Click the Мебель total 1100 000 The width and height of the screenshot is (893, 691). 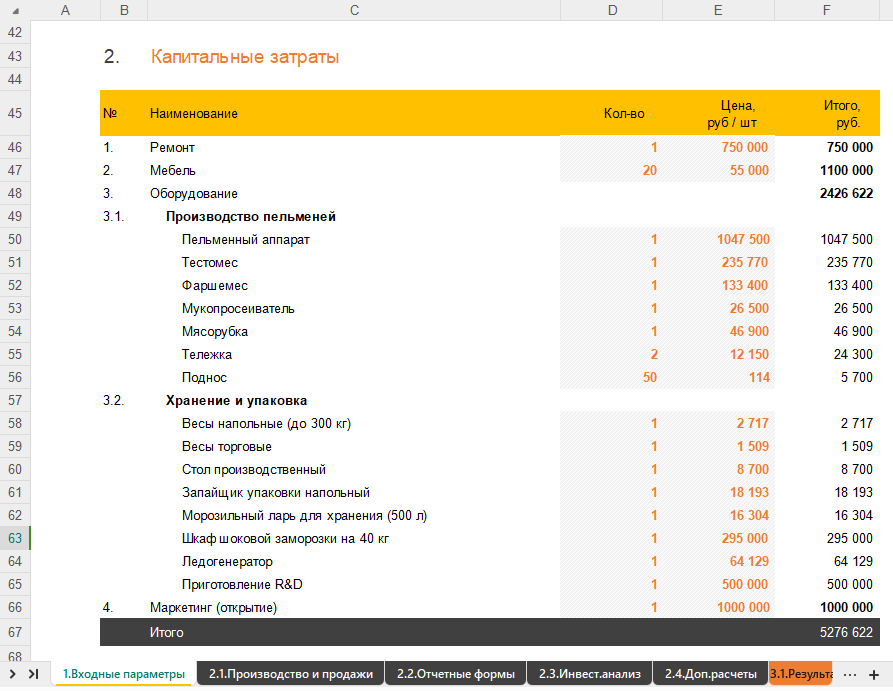click(846, 170)
